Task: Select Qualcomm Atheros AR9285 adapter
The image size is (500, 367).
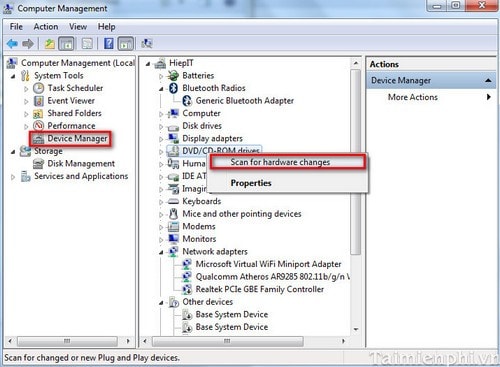Action: [x=272, y=277]
